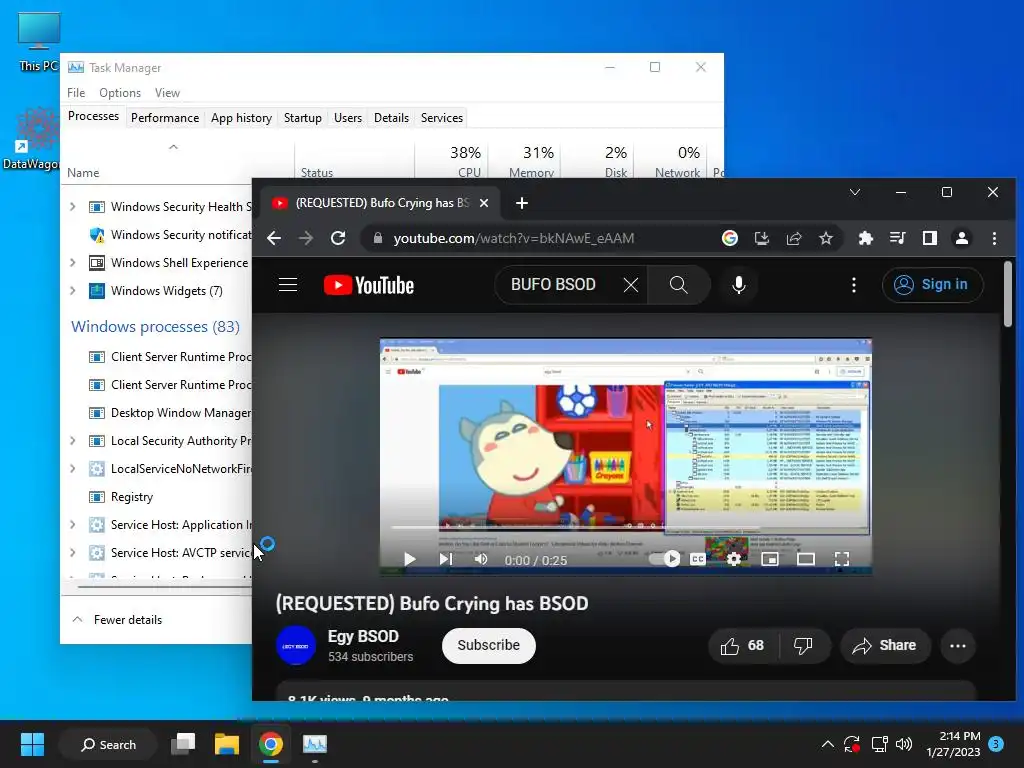Open Chrome three-dot menu
The height and width of the screenshot is (768, 1024).
click(994, 238)
